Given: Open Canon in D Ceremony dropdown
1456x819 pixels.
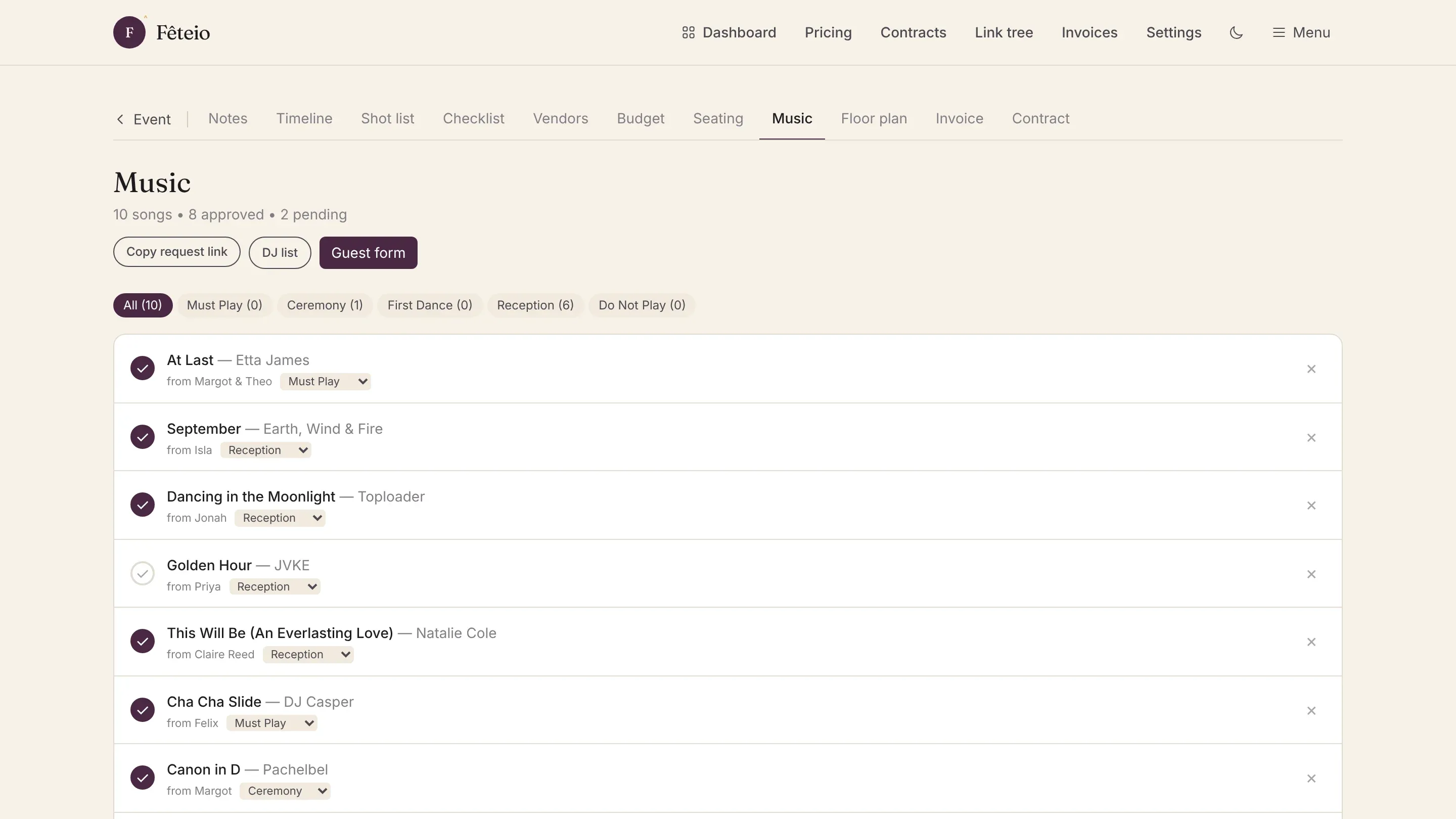Looking at the screenshot, I should pyautogui.click(x=285, y=791).
